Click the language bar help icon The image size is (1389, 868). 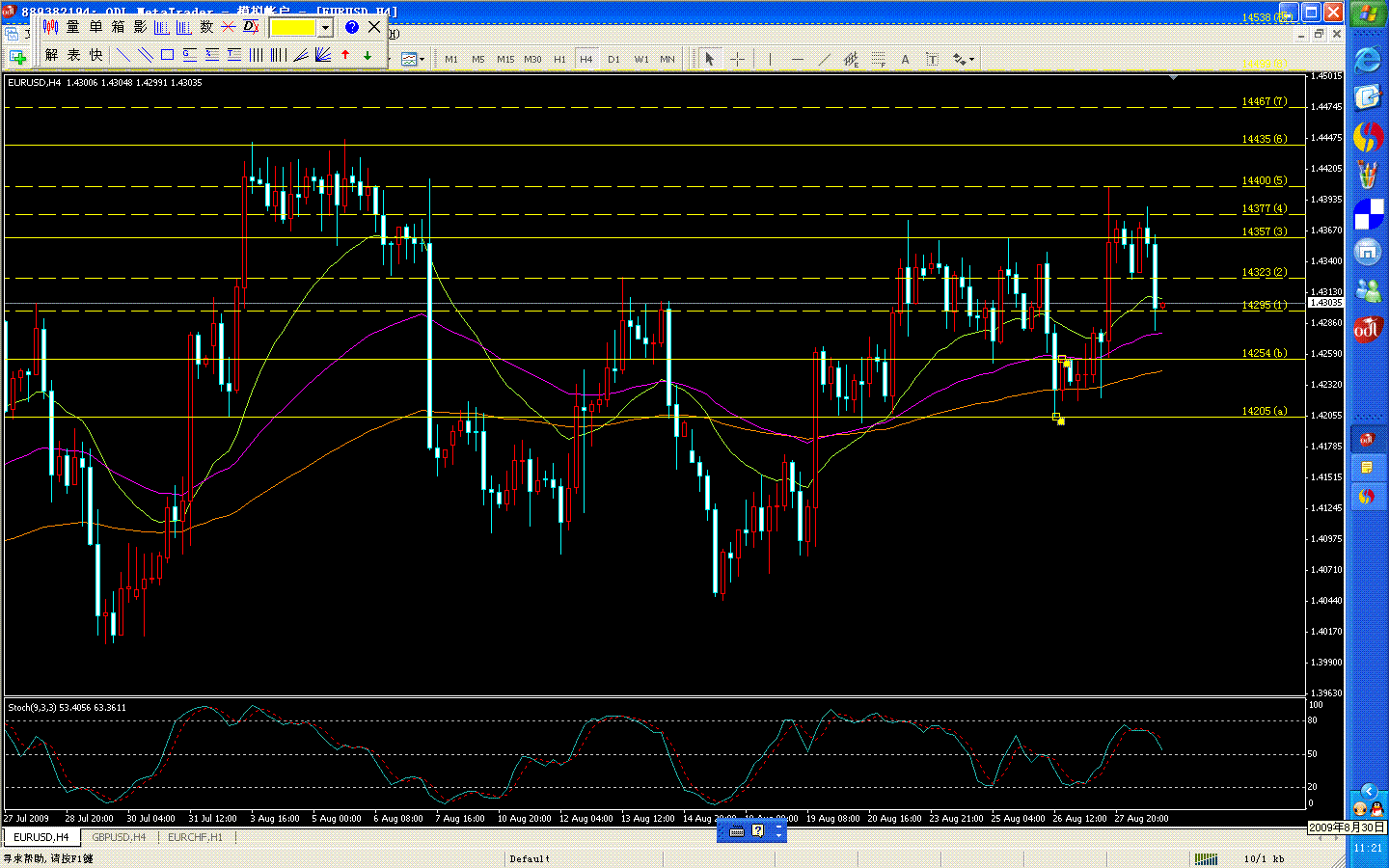coord(758,830)
